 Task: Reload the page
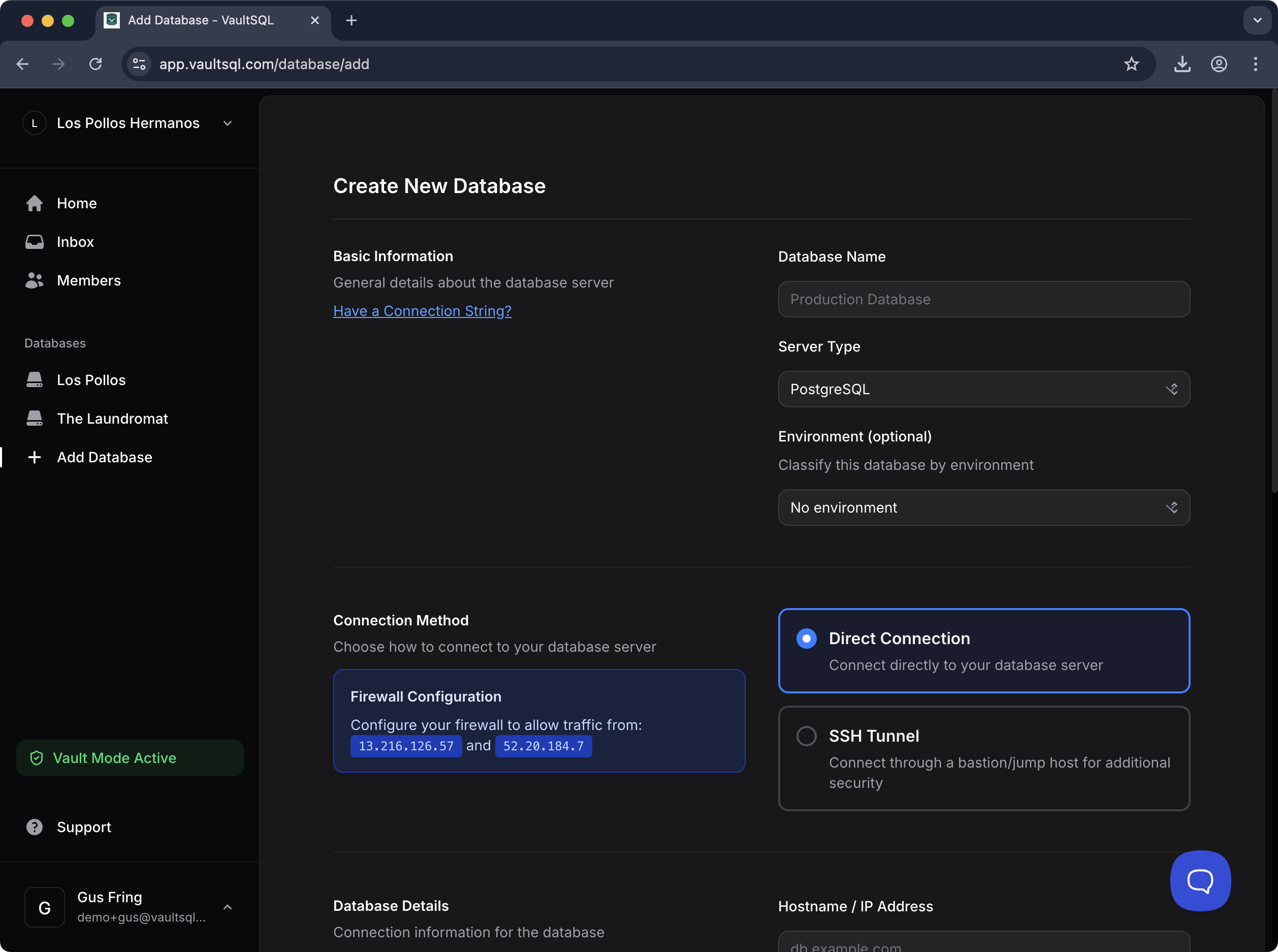[x=95, y=64]
